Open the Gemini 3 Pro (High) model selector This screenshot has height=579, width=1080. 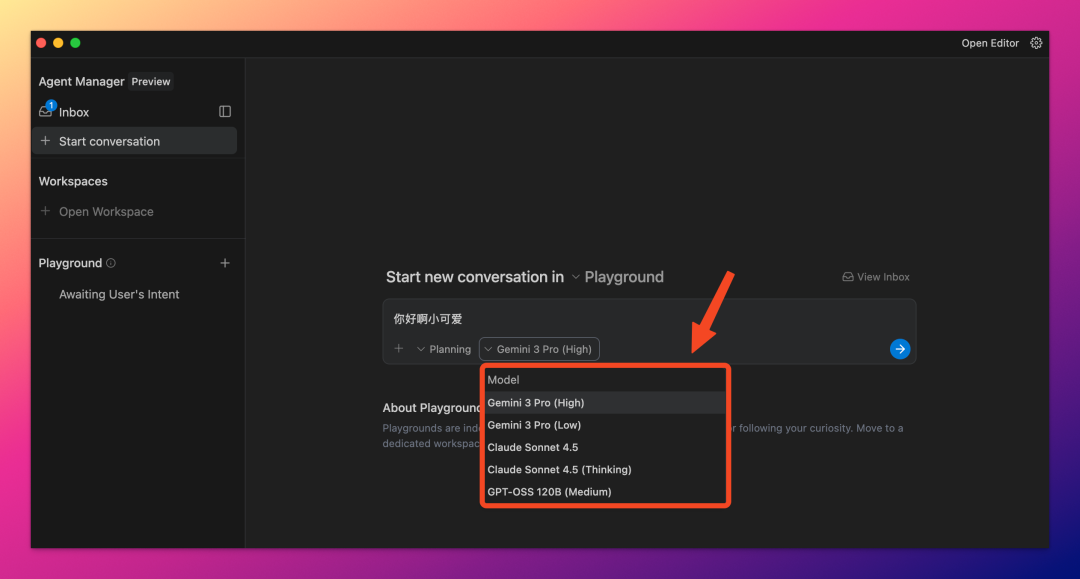(x=539, y=349)
